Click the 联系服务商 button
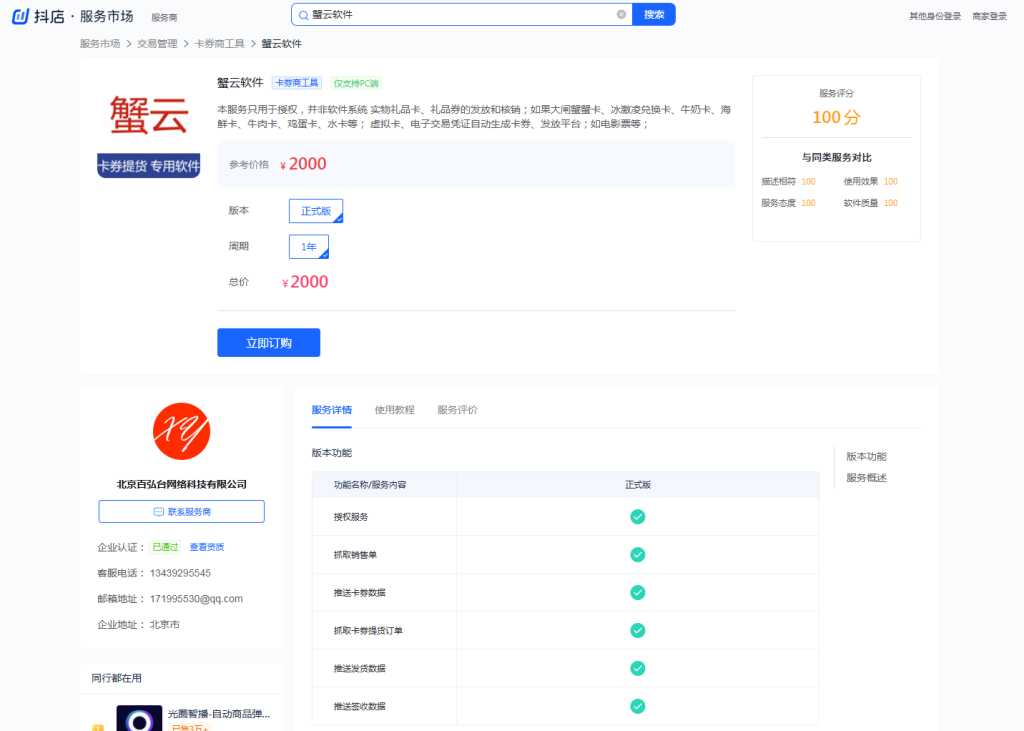1024x731 pixels. click(x=182, y=512)
